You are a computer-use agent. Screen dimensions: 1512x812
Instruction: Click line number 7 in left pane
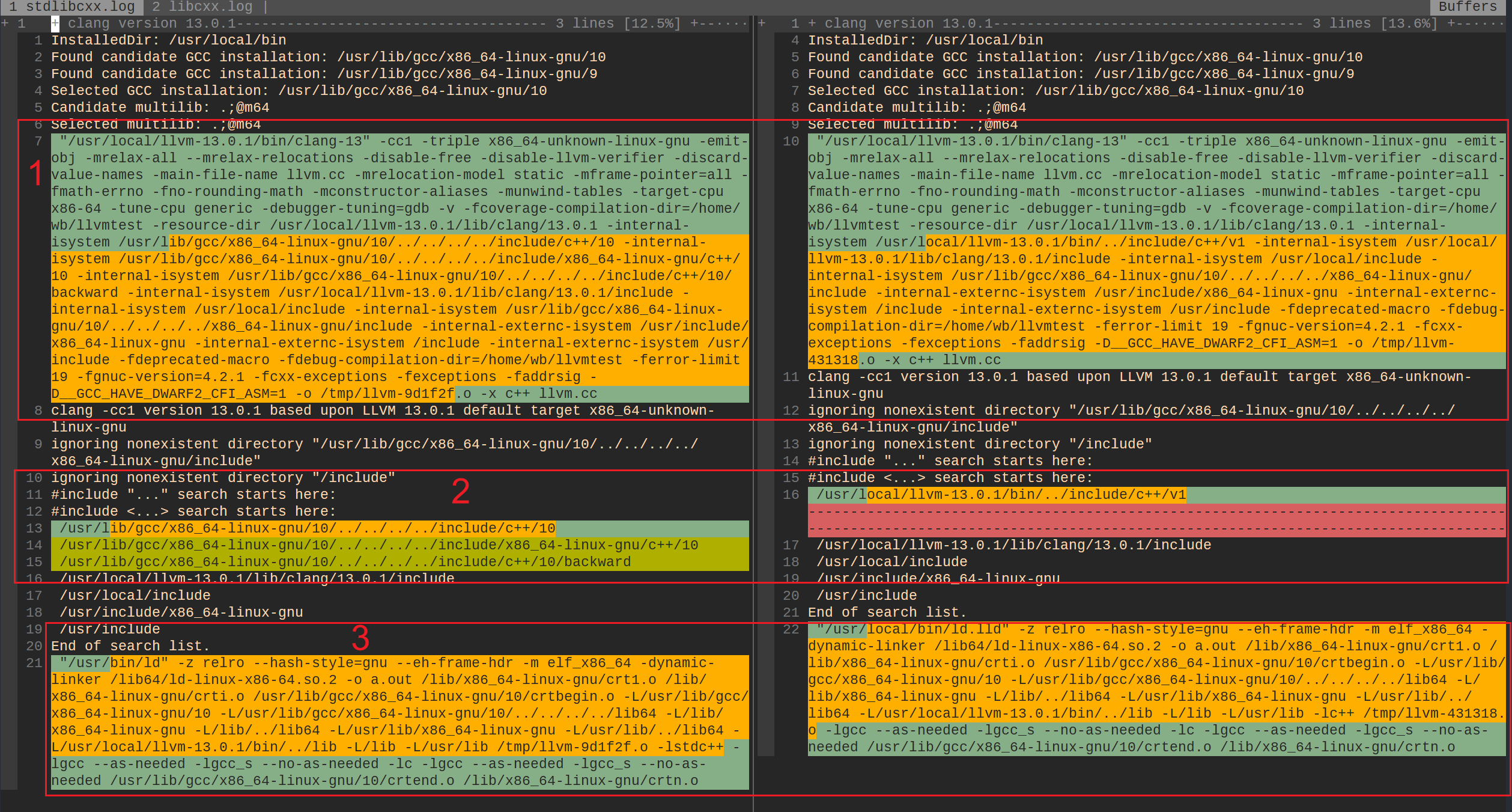tap(38, 141)
